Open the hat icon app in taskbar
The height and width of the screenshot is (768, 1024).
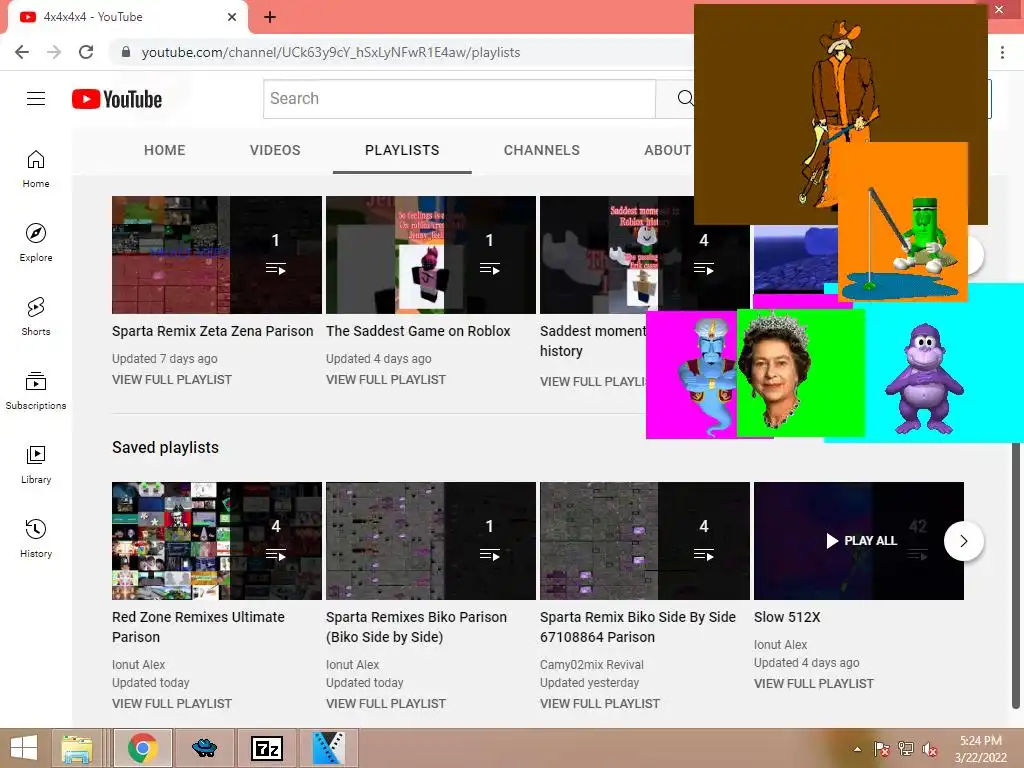click(x=204, y=748)
